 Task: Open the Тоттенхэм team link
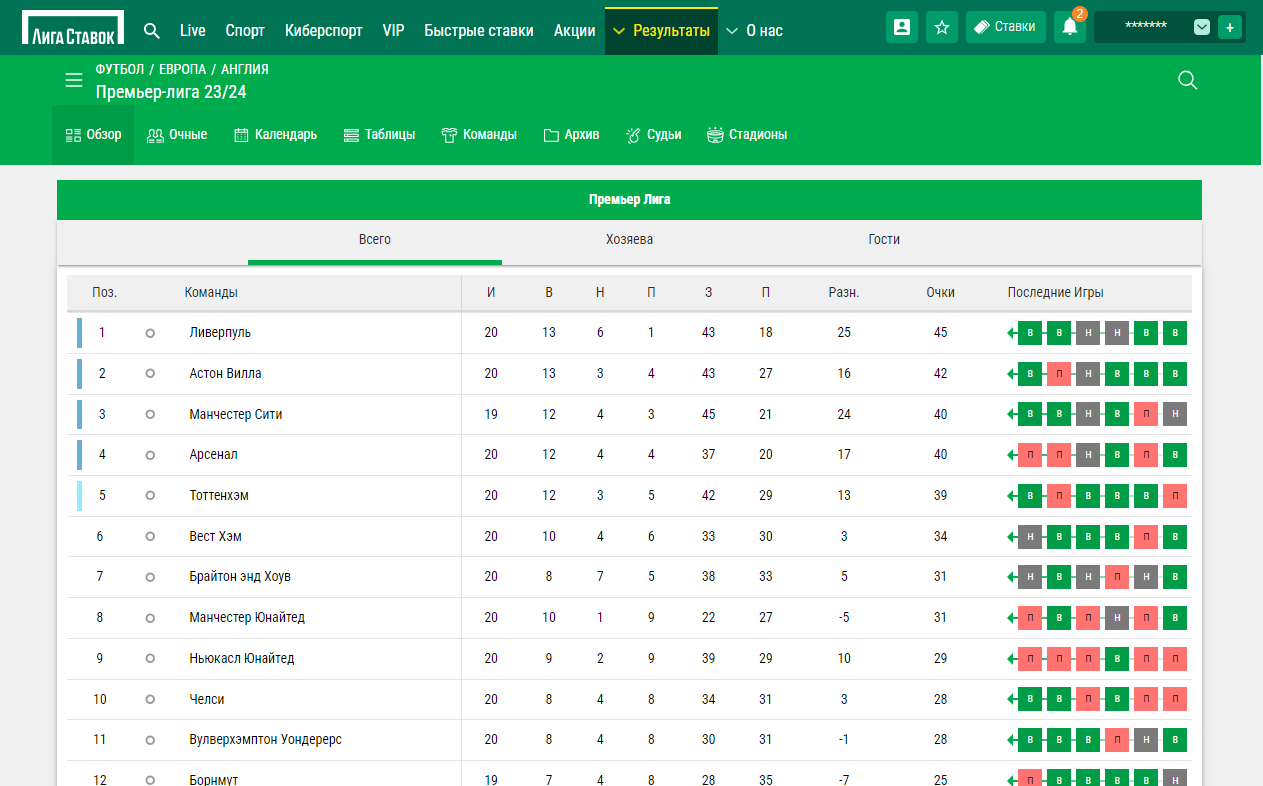(x=219, y=495)
